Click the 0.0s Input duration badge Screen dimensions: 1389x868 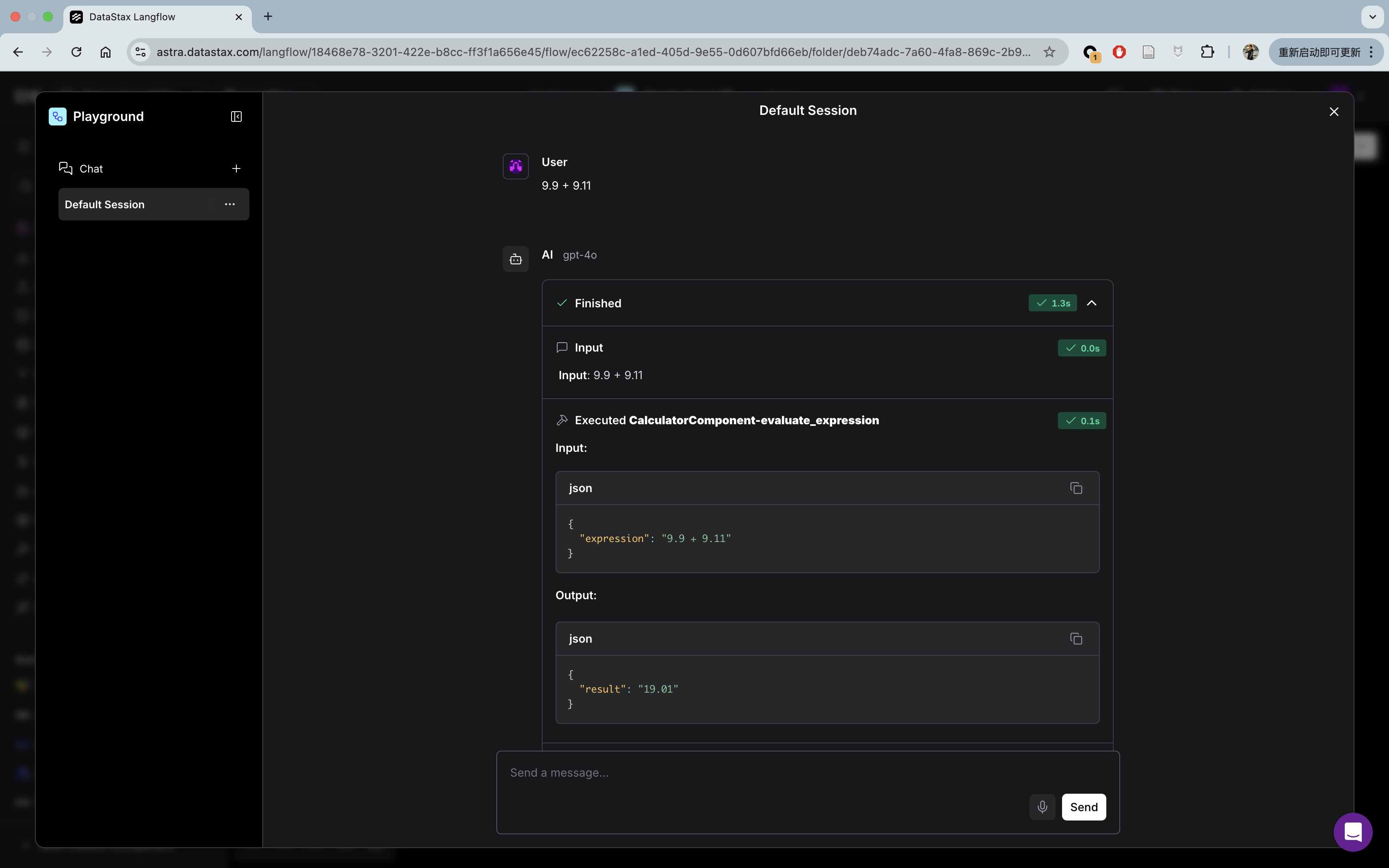1082,348
